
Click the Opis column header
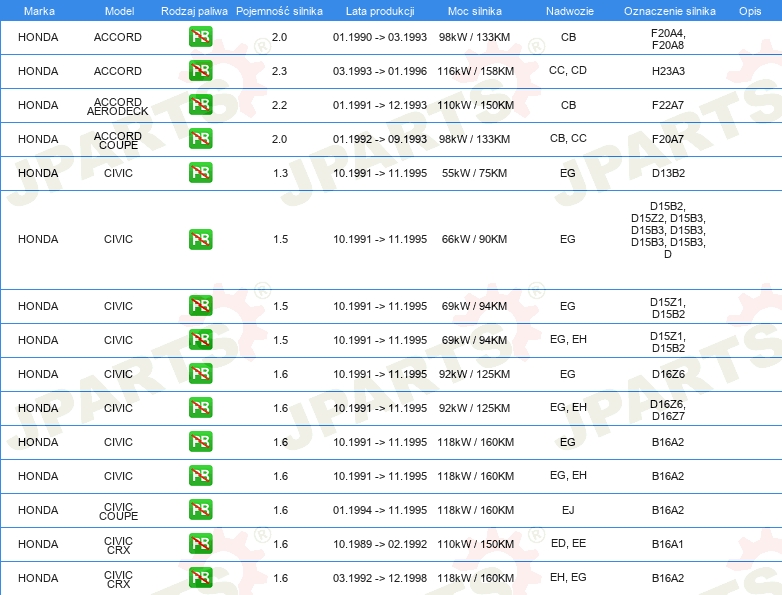pos(750,11)
